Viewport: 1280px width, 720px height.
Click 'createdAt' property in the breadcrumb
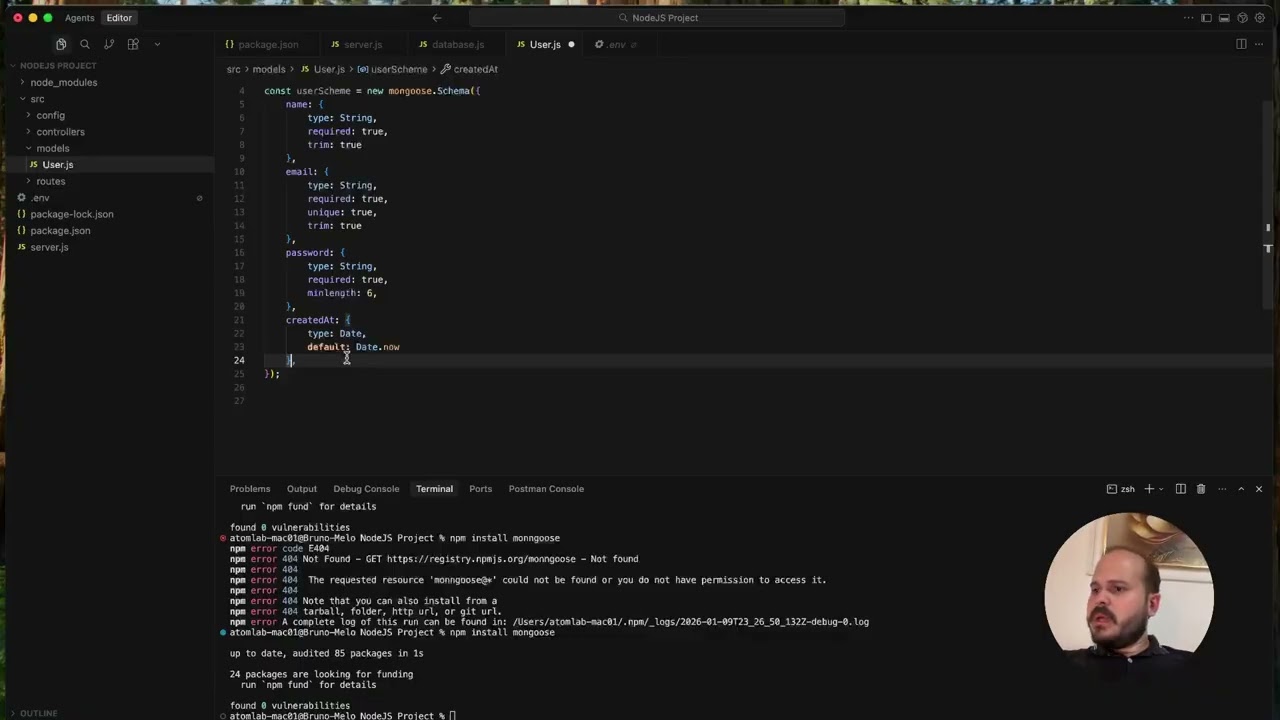475,69
